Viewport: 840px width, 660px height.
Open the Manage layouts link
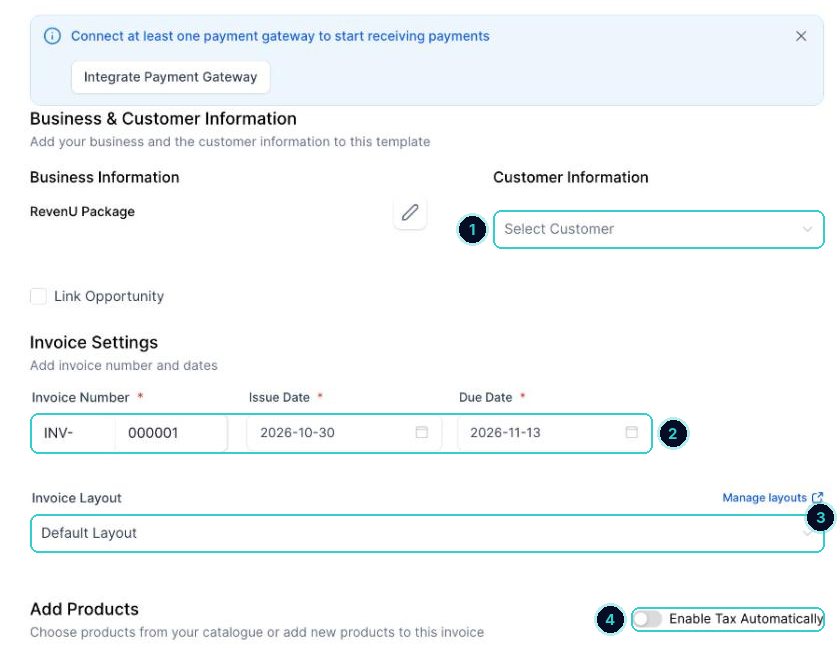point(764,498)
